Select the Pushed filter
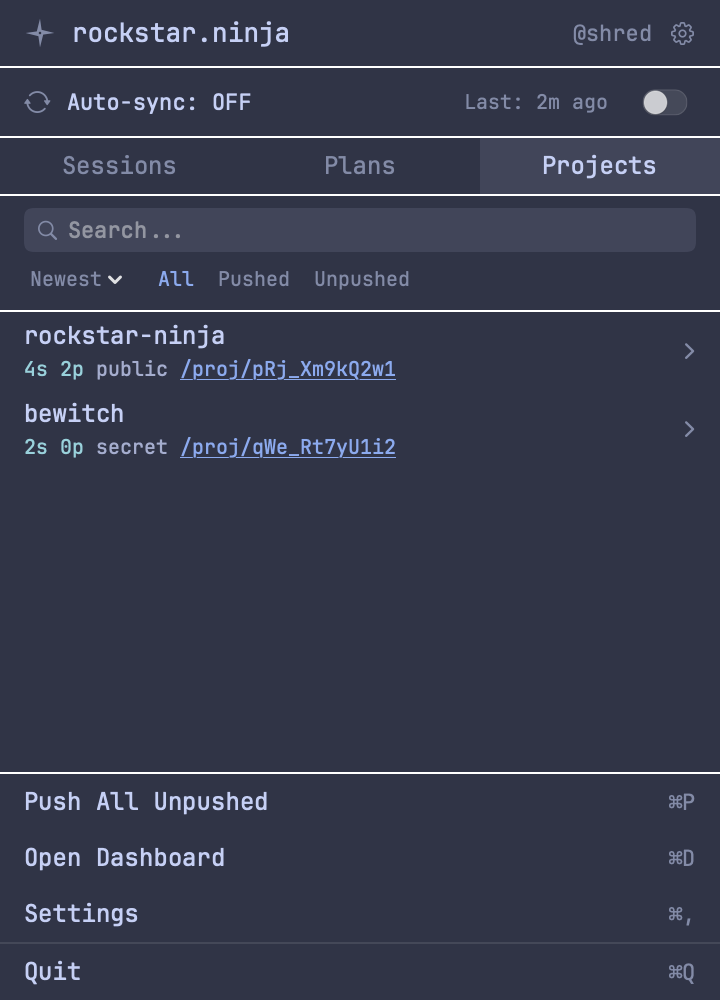The width and height of the screenshot is (720, 1000). click(x=253, y=279)
